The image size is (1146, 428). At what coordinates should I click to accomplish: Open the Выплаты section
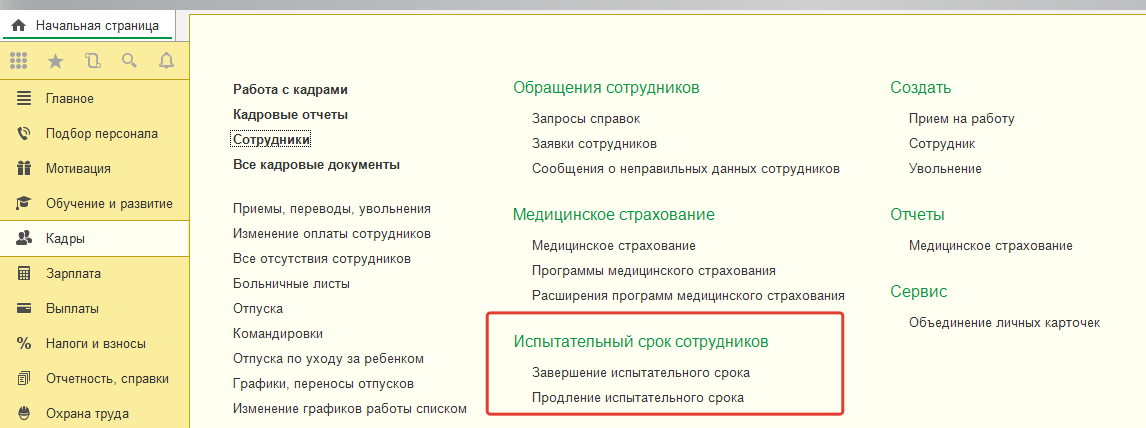tap(94, 308)
